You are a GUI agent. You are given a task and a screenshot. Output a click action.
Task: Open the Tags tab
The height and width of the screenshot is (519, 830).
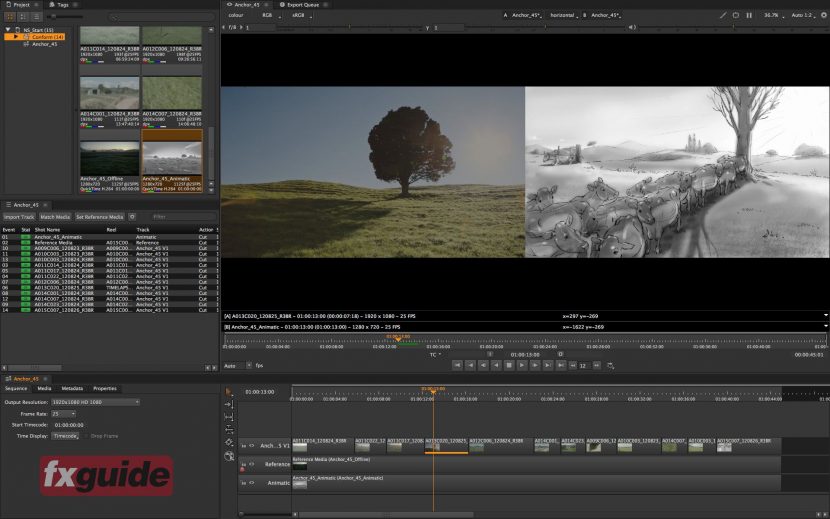pos(62,4)
